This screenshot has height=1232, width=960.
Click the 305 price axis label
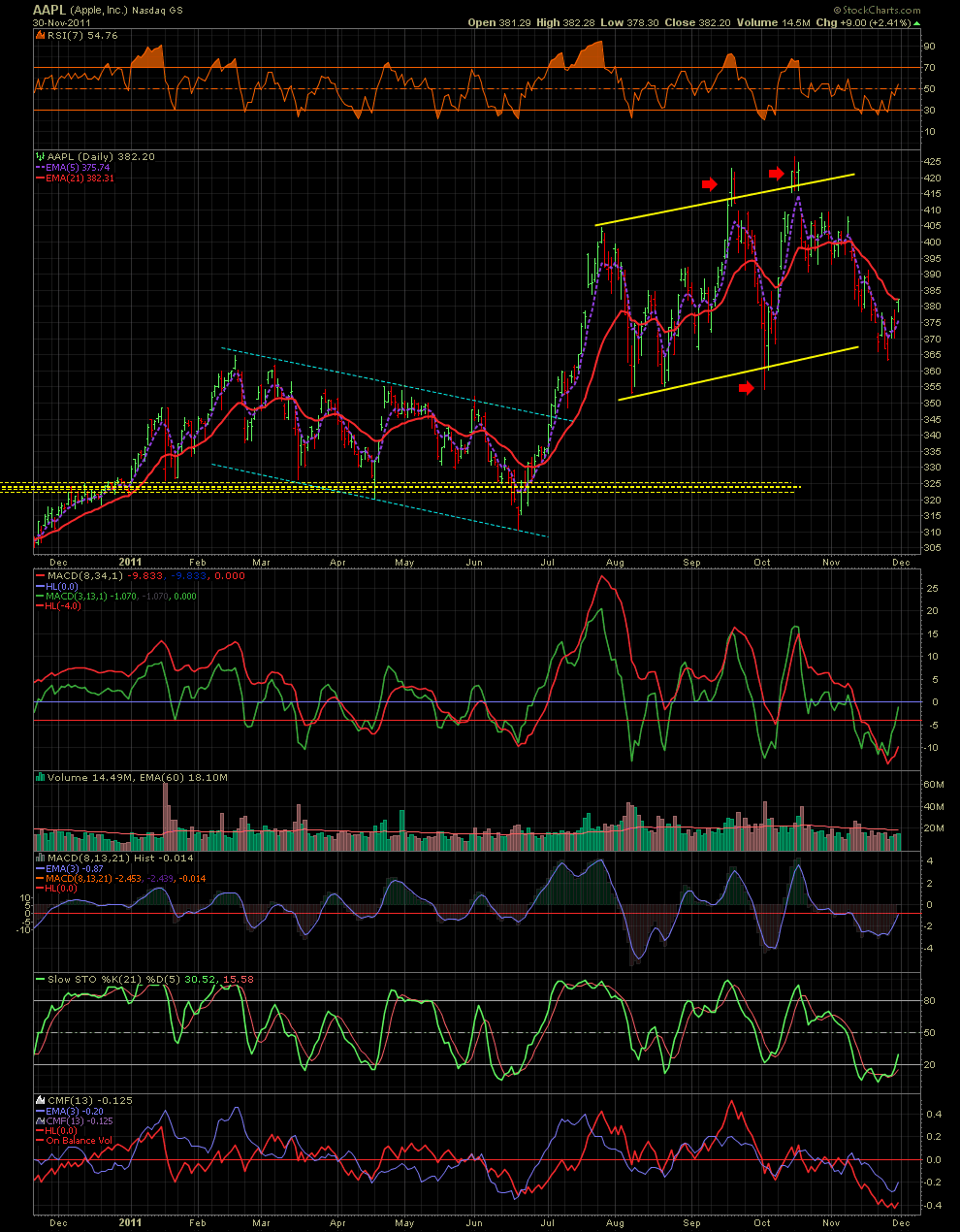point(932,548)
